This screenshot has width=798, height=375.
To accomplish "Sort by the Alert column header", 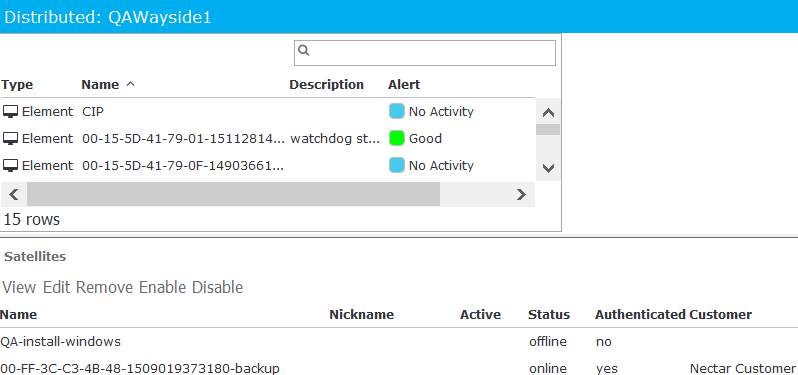I will click(404, 84).
